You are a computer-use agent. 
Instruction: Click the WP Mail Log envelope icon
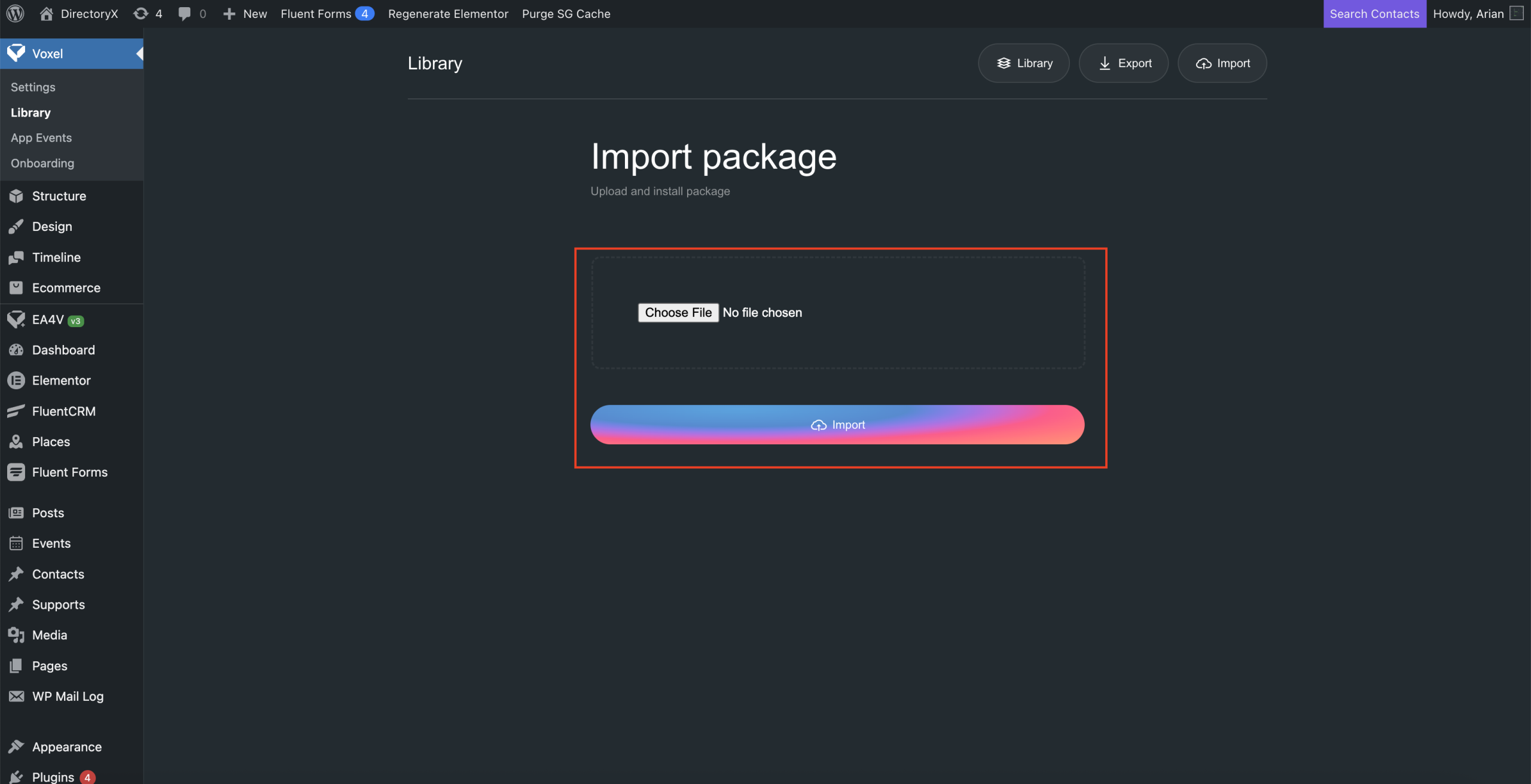click(x=16, y=696)
